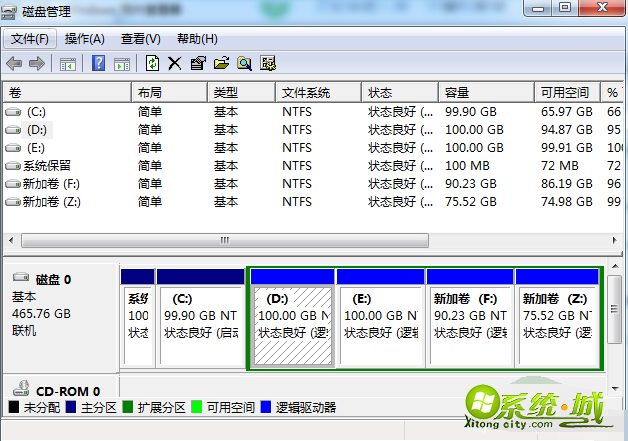Click the black X delete icon
The height and width of the screenshot is (441, 628).
click(x=175, y=63)
